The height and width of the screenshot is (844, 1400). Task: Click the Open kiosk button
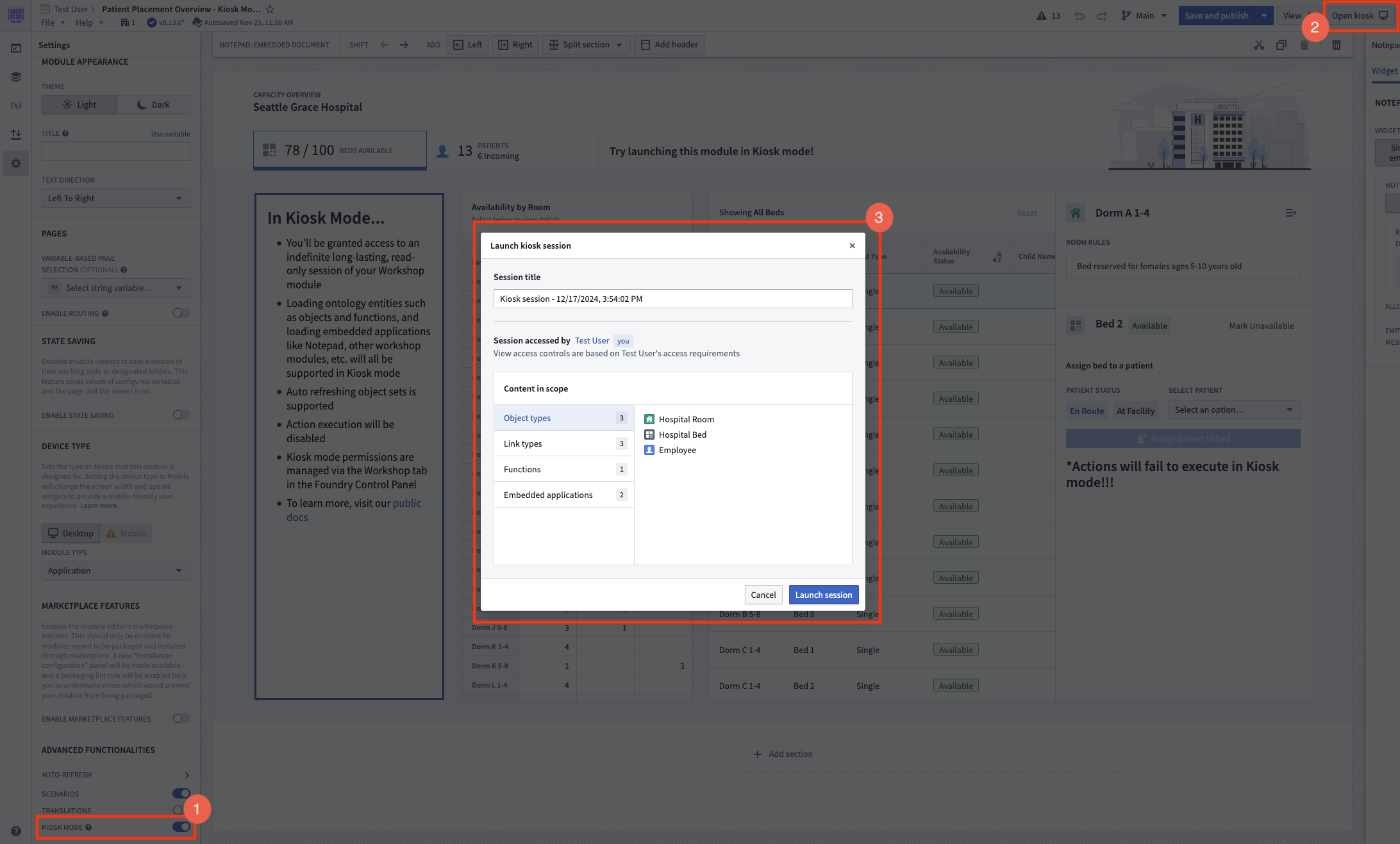[x=1360, y=16]
